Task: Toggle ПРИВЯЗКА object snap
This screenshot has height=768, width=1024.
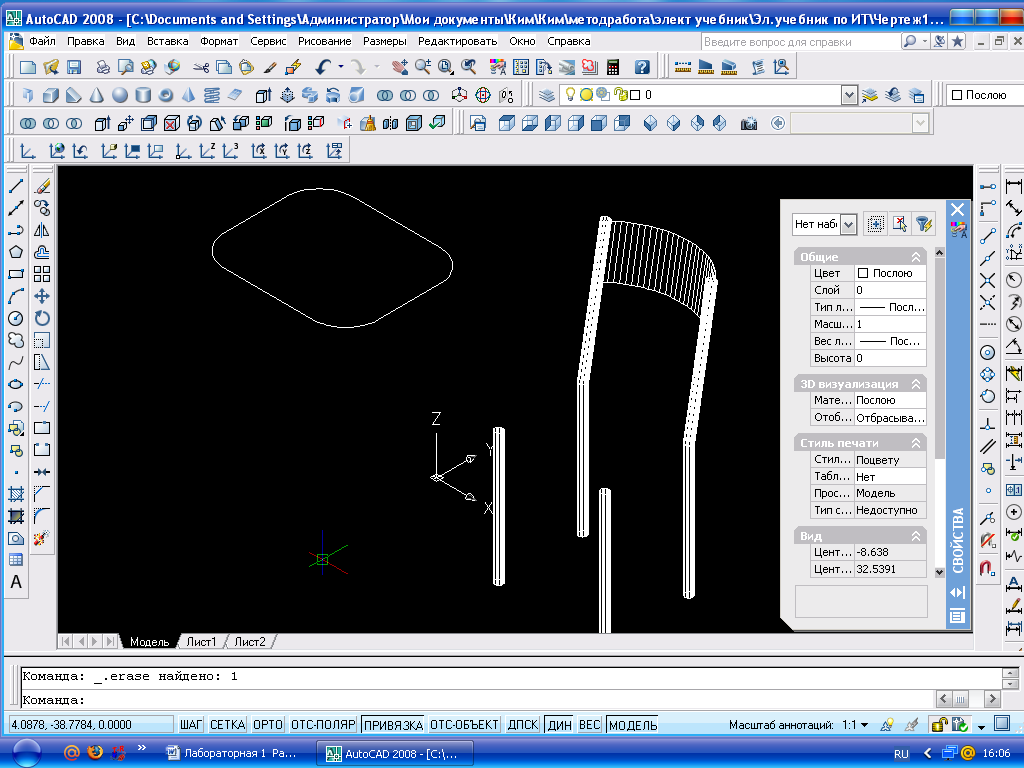Action: click(x=393, y=725)
